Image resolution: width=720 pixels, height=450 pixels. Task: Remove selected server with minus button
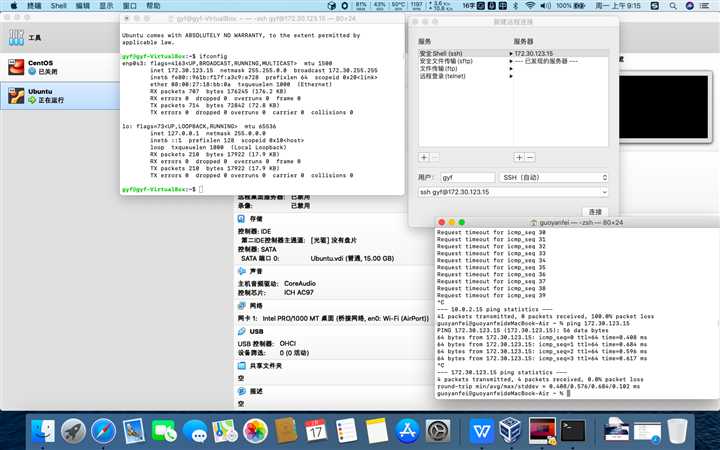(530, 158)
